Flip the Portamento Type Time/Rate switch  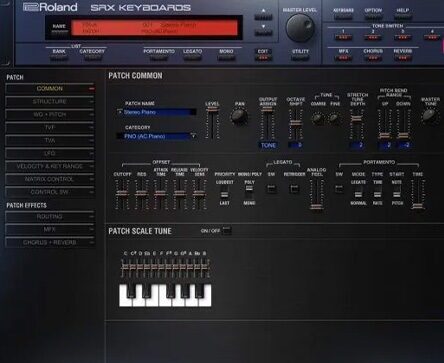click(x=377, y=193)
